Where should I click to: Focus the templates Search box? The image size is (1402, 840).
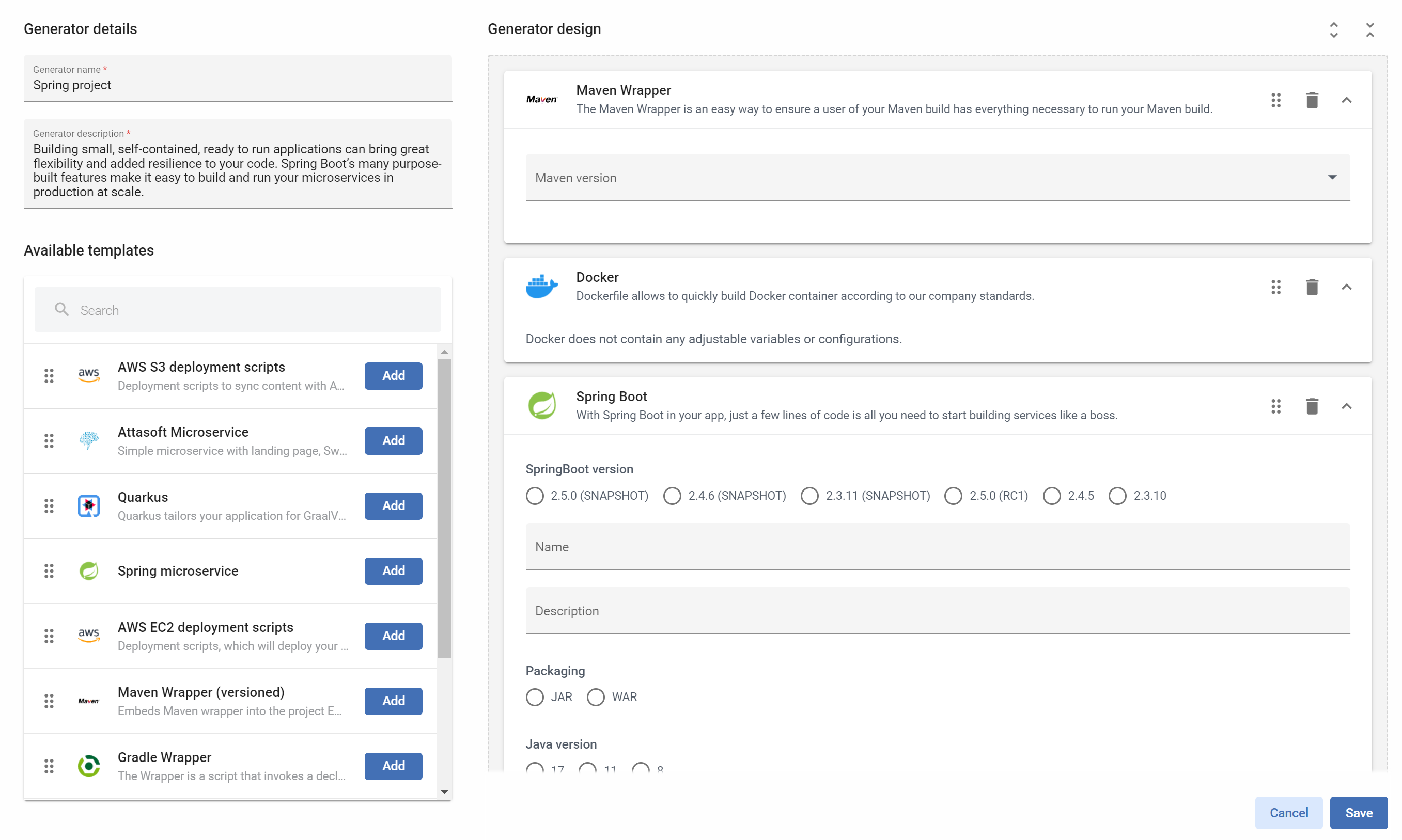238,309
